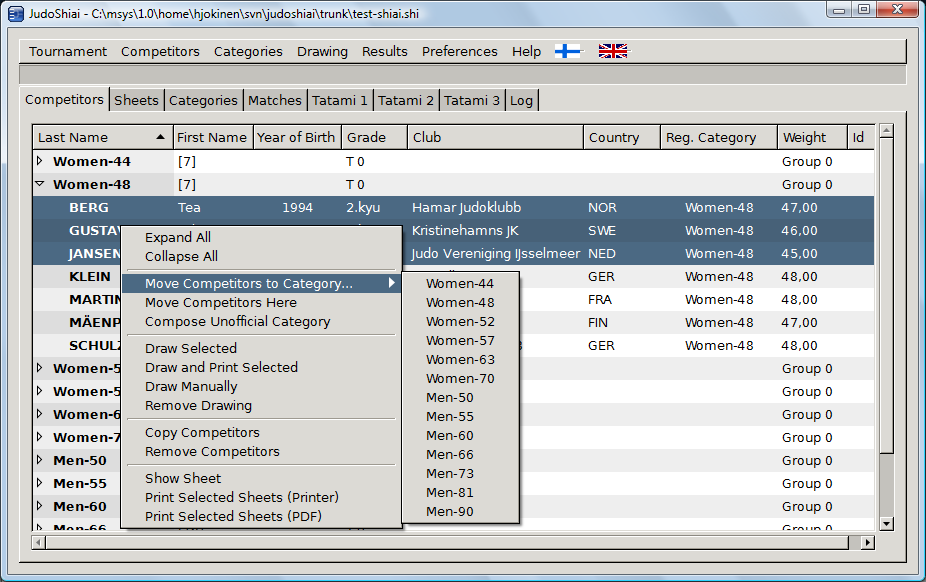Click Print Selected Sheets (PDF) option
926x582 pixels.
(x=233, y=516)
